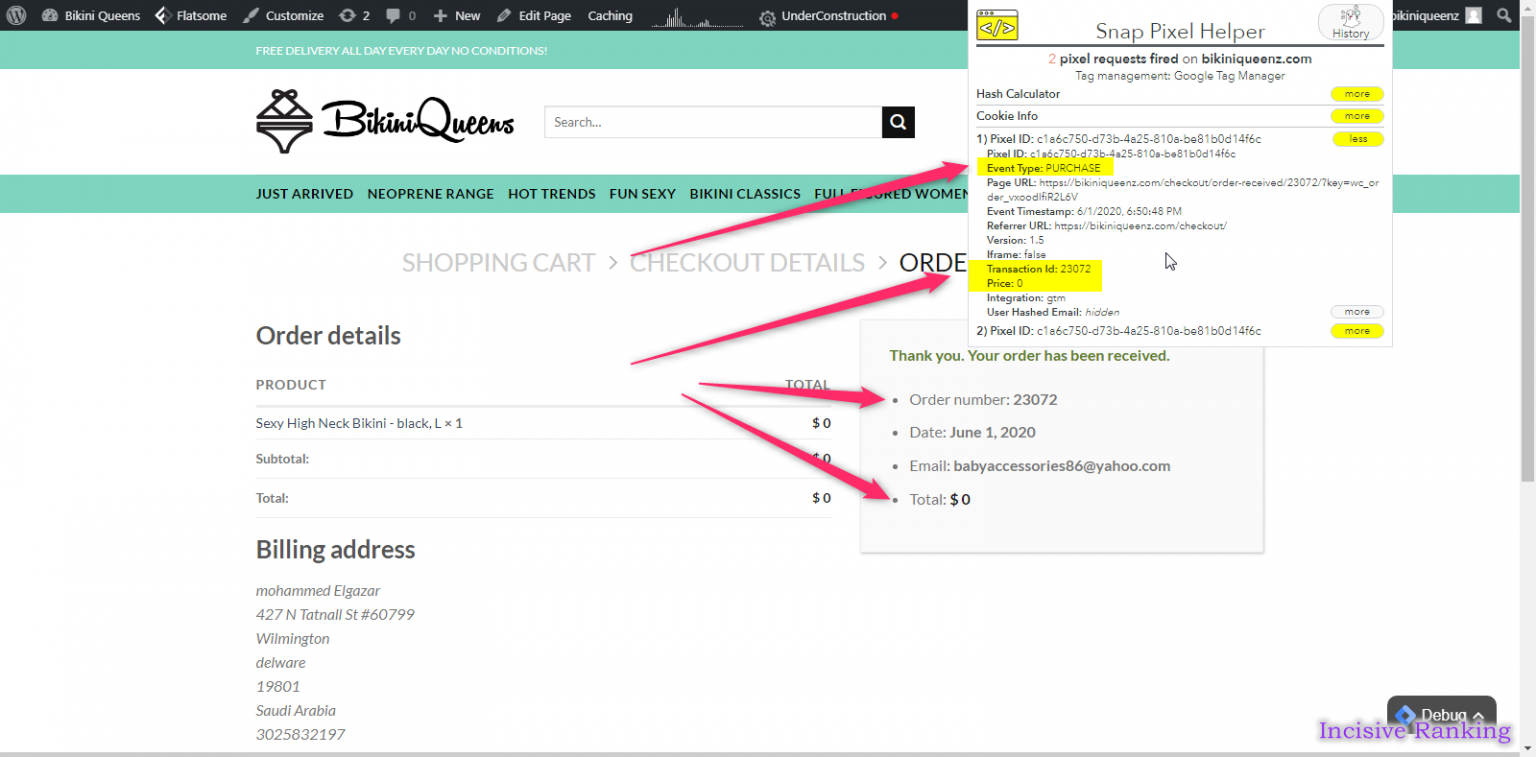Screen dimensions: 1536x757
Task: Click Edit Page in admin bar
Action: (x=534, y=16)
